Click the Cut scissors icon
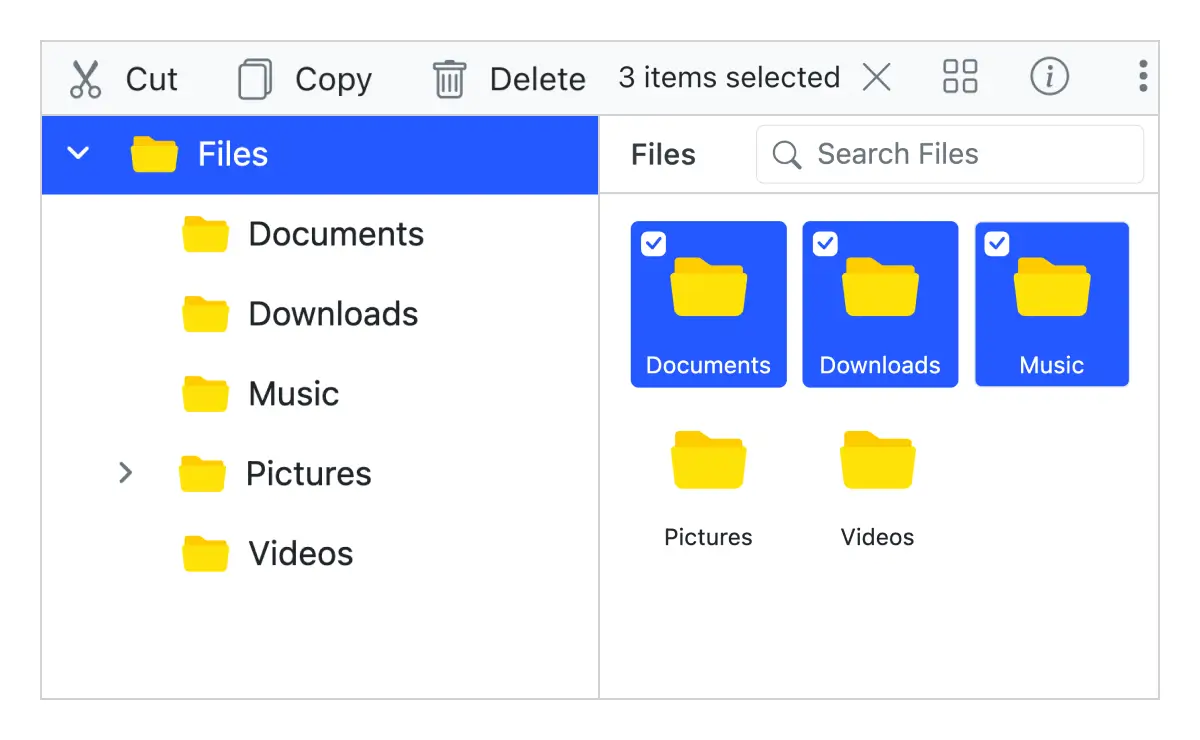This screenshot has height=740, width=1200. (84, 77)
